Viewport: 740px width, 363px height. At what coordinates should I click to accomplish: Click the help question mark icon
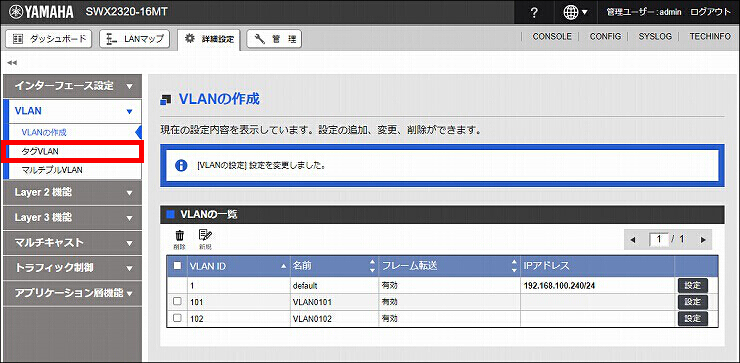[534, 13]
